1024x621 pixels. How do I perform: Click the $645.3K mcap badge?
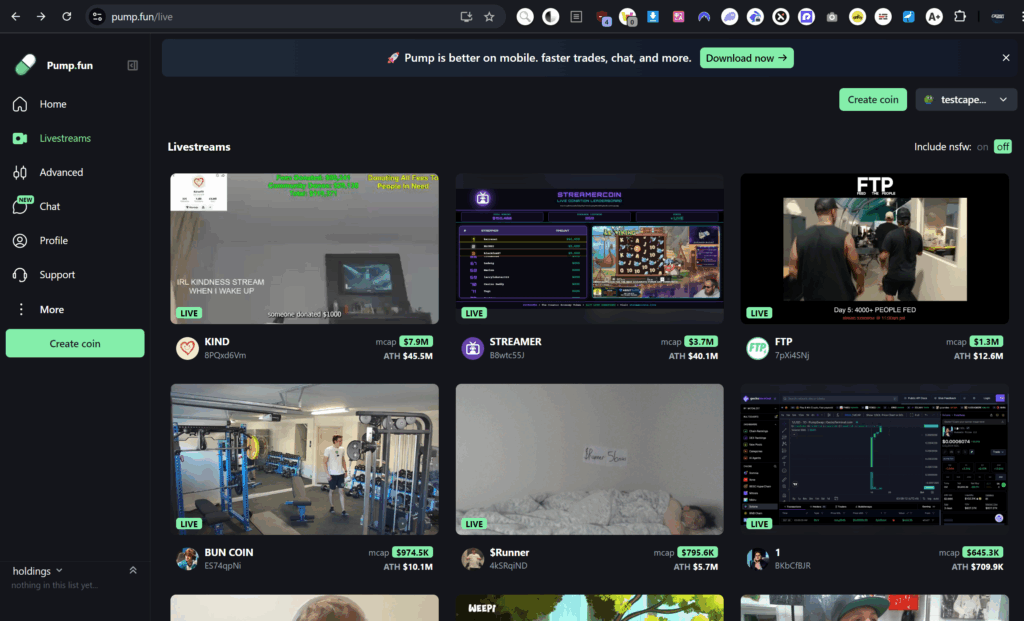click(983, 552)
